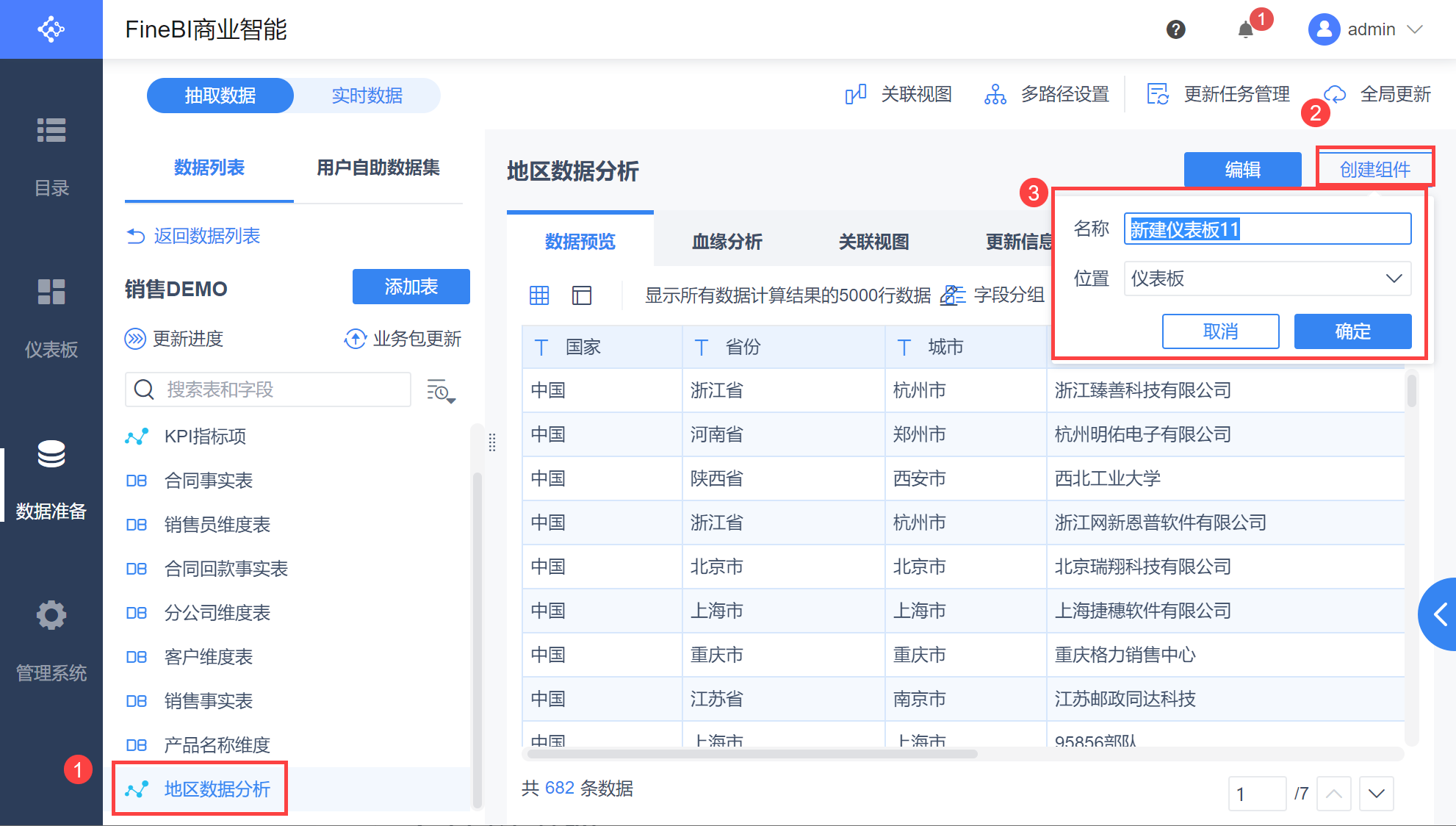Image resolution: width=1456 pixels, height=826 pixels.
Task: Open the help question mark icon
Action: (x=1175, y=29)
